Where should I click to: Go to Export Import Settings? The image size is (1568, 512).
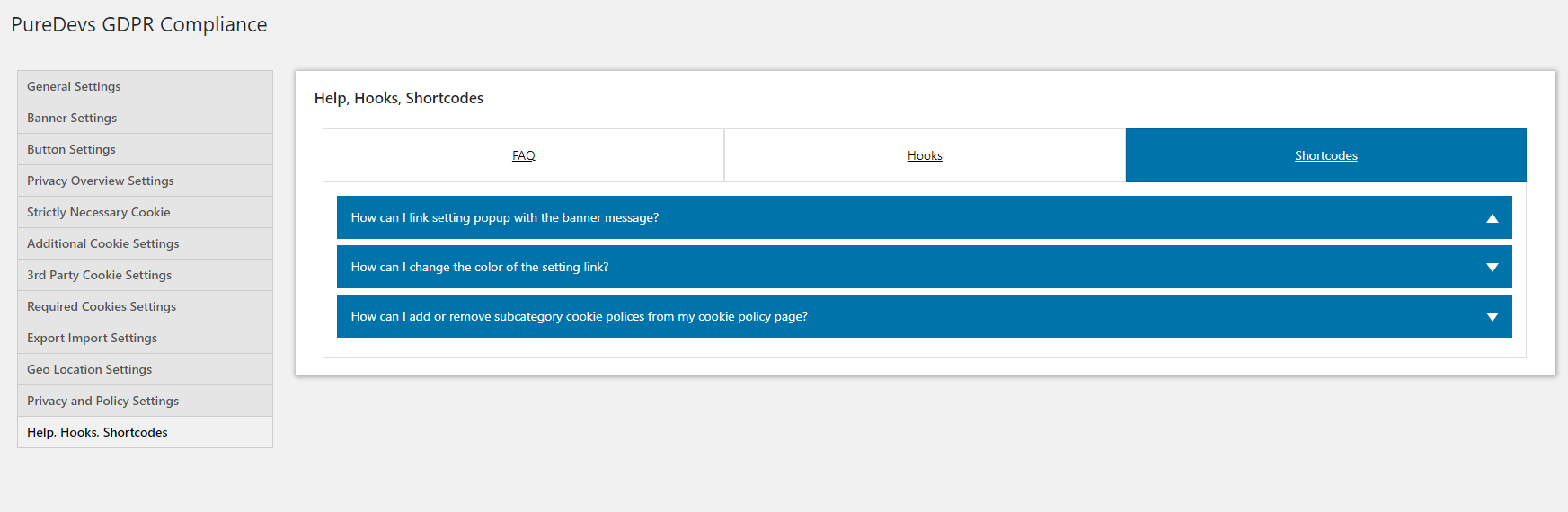(x=92, y=339)
